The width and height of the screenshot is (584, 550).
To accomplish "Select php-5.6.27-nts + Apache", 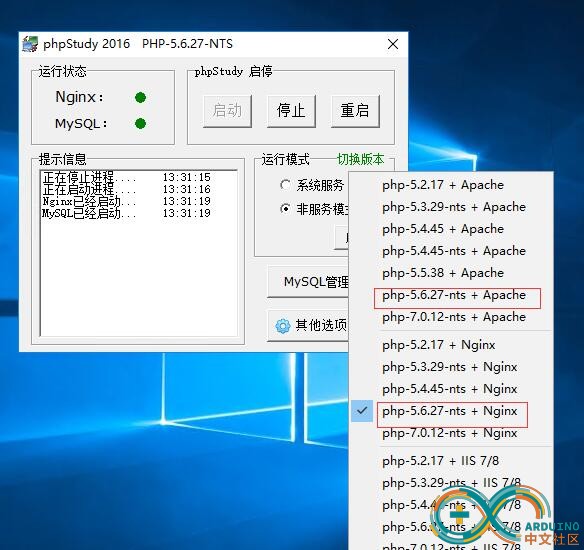I will tap(451, 295).
